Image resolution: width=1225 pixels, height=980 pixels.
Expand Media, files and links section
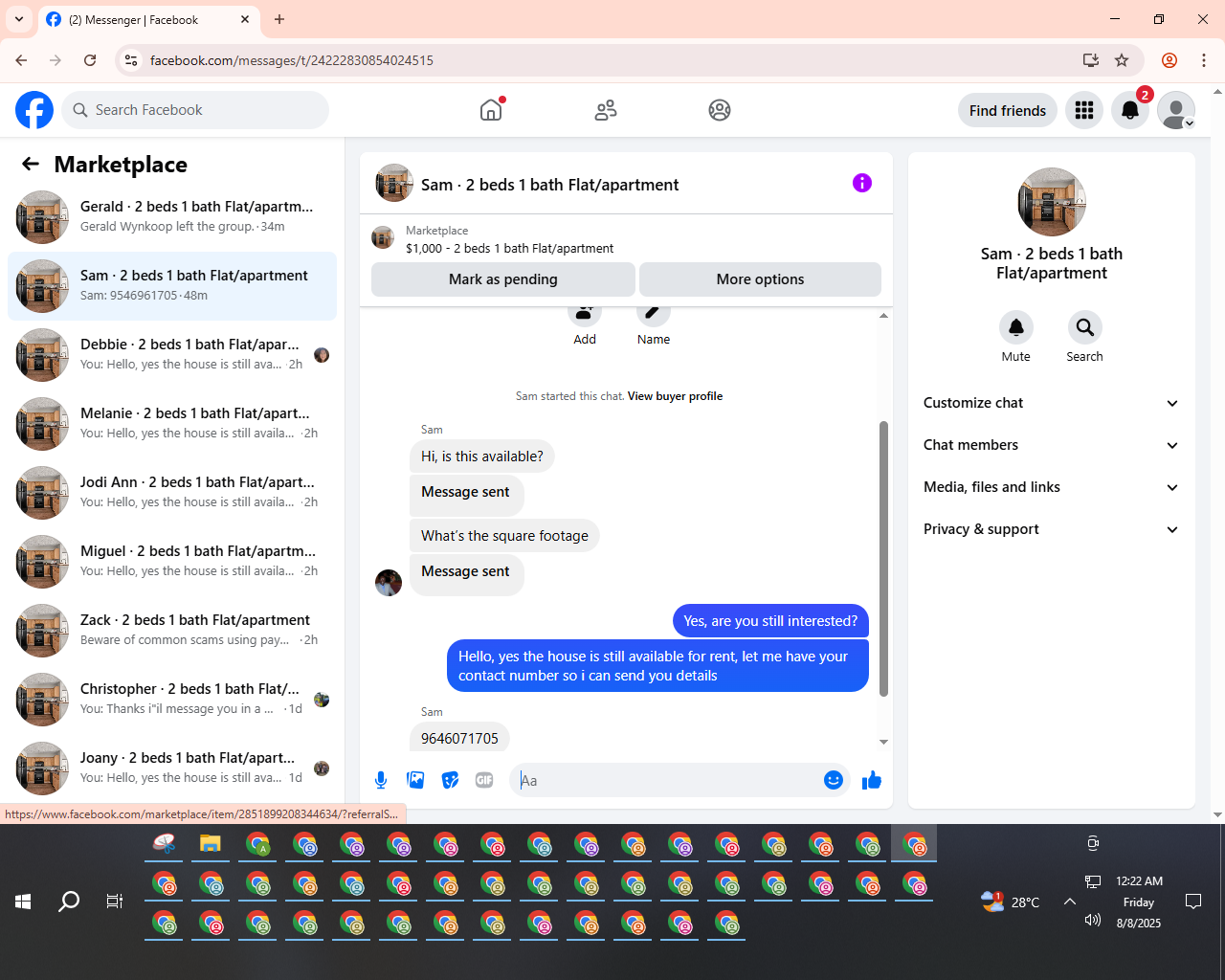pyautogui.click(x=1052, y=487)
